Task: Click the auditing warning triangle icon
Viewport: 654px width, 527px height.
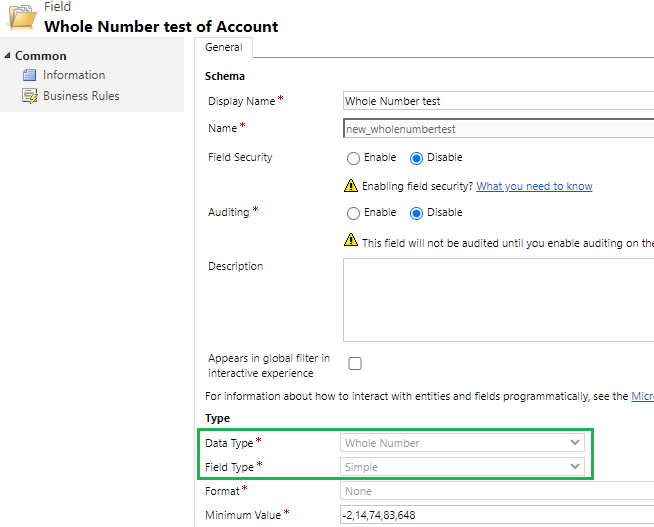Action: 351,240
